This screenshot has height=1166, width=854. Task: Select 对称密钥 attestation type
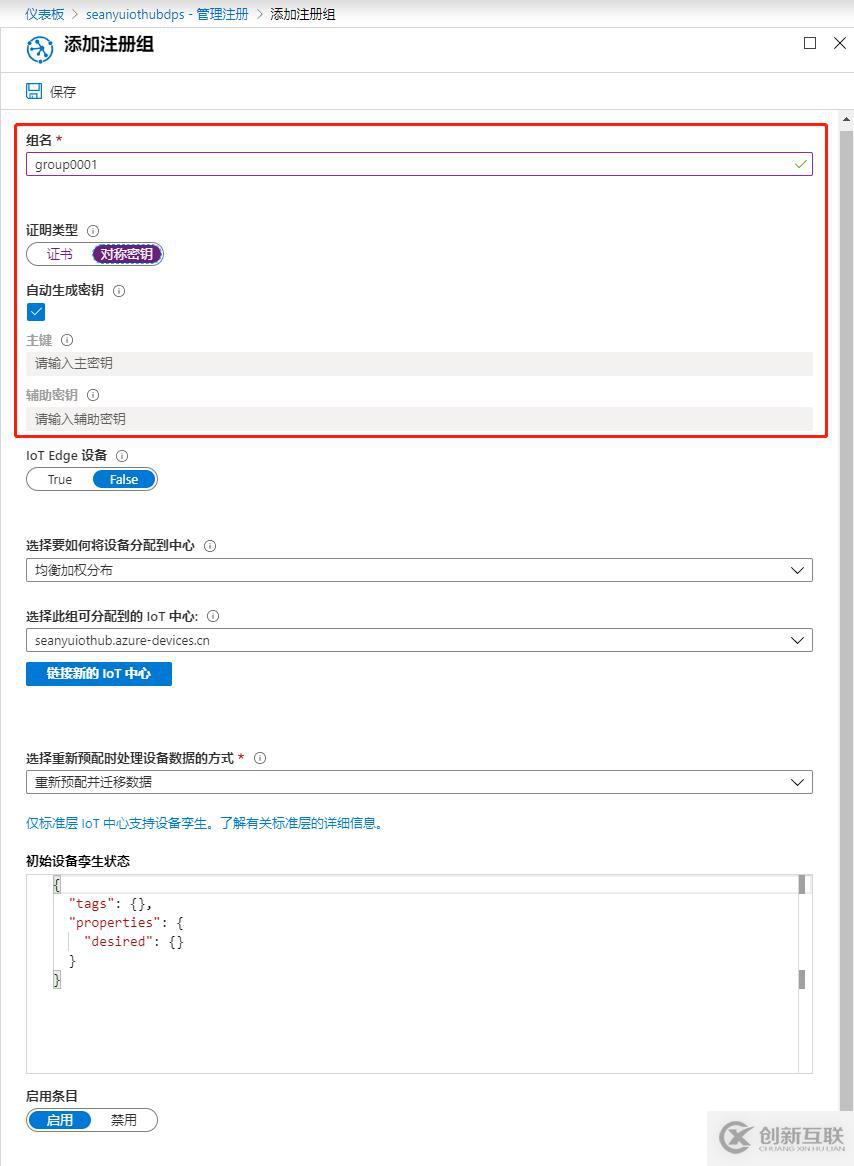point(126,254)
